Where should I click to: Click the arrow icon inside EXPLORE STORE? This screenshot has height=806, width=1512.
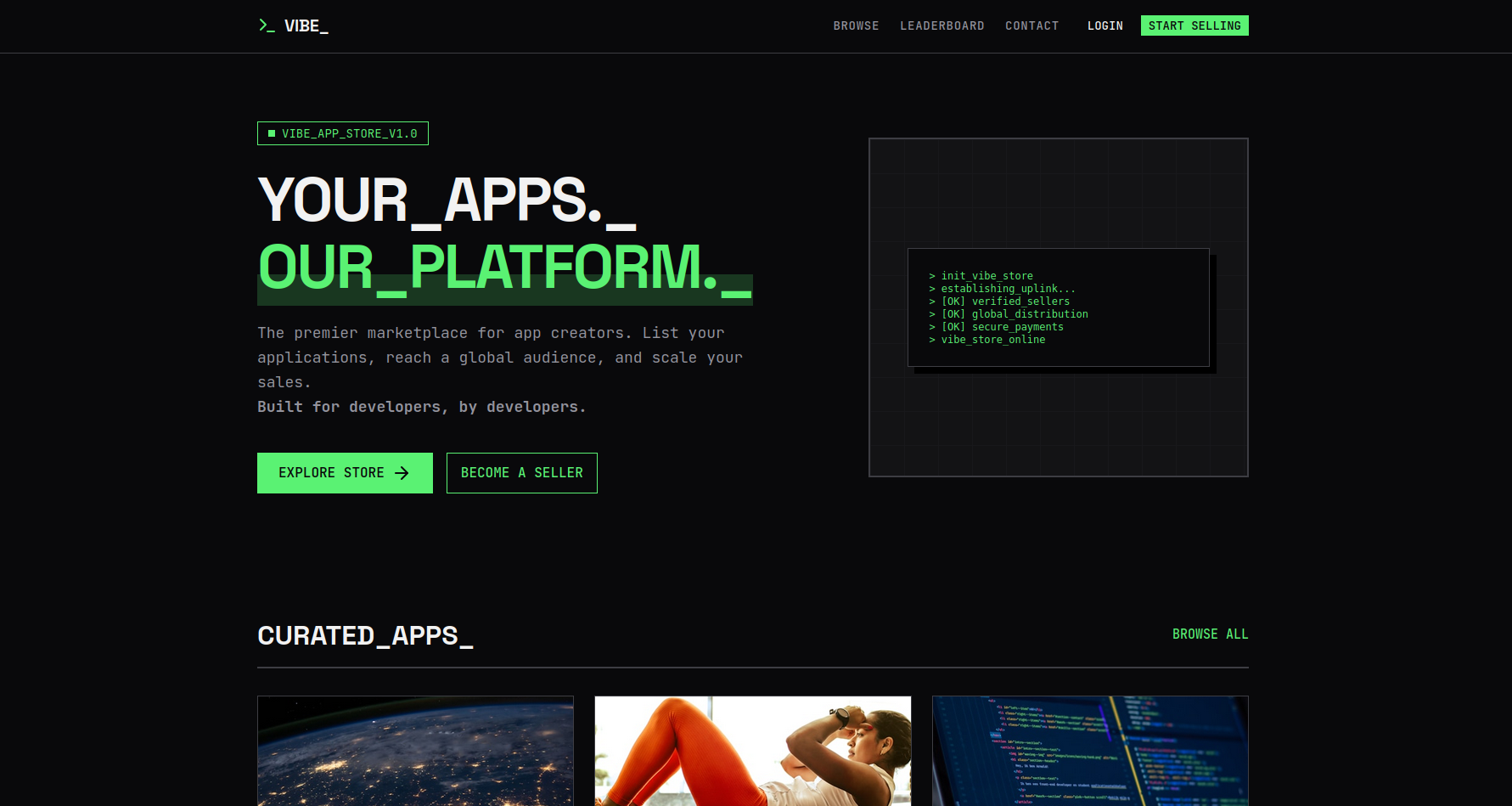tap(401, 473)
